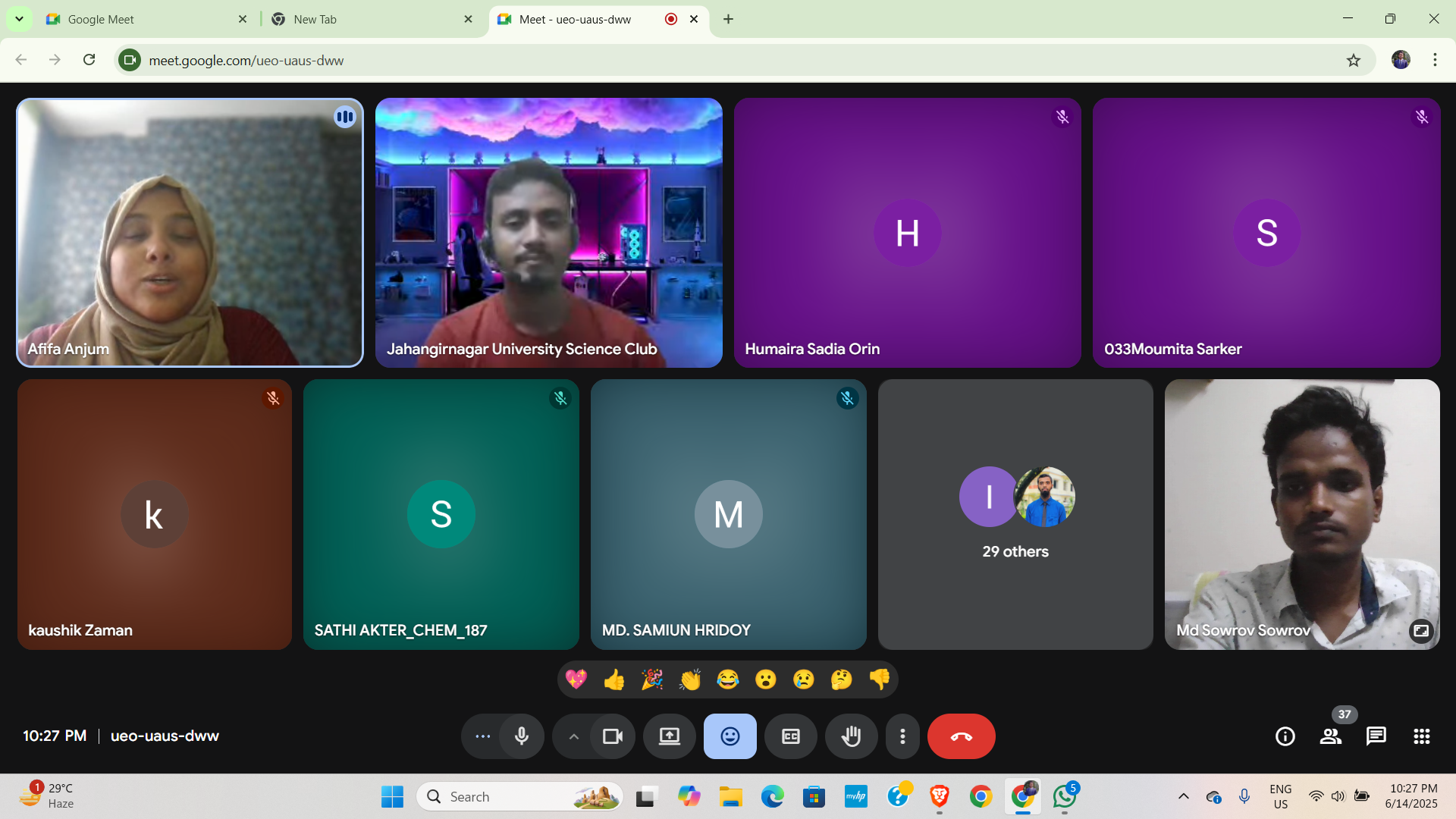The width and height of the screenshot is (1456, 819).
Task: Show the participants list icon
Action: click(1330, 736)
